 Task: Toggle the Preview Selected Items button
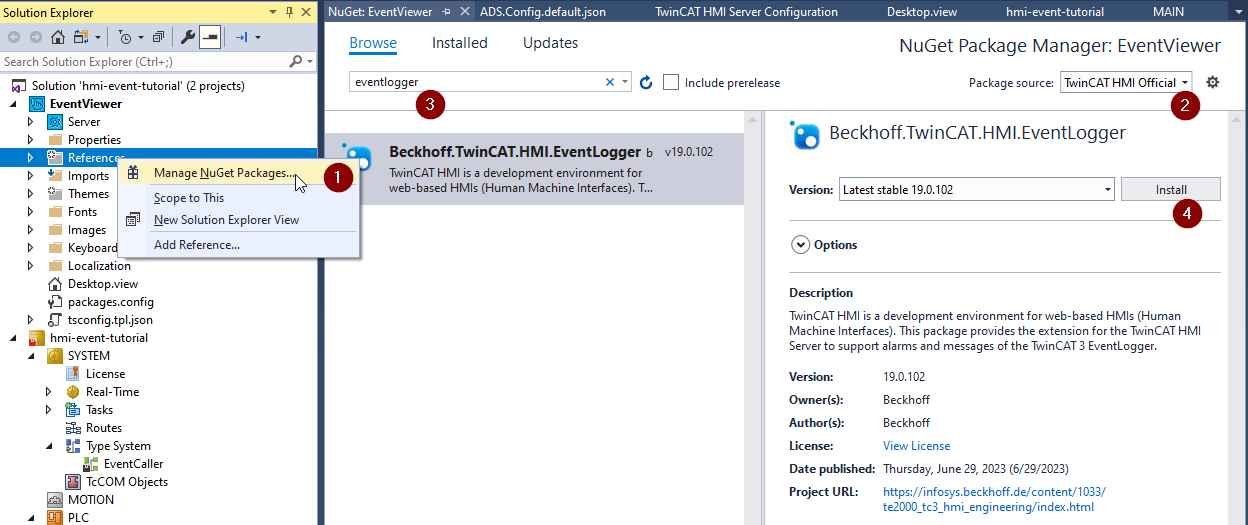(x=210, y=37)
